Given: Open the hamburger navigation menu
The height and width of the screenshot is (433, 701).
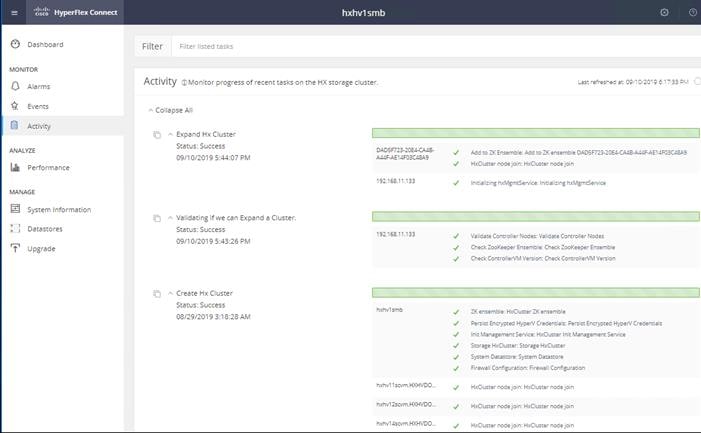Looking at the screenshot, I should tap(14, 13).
